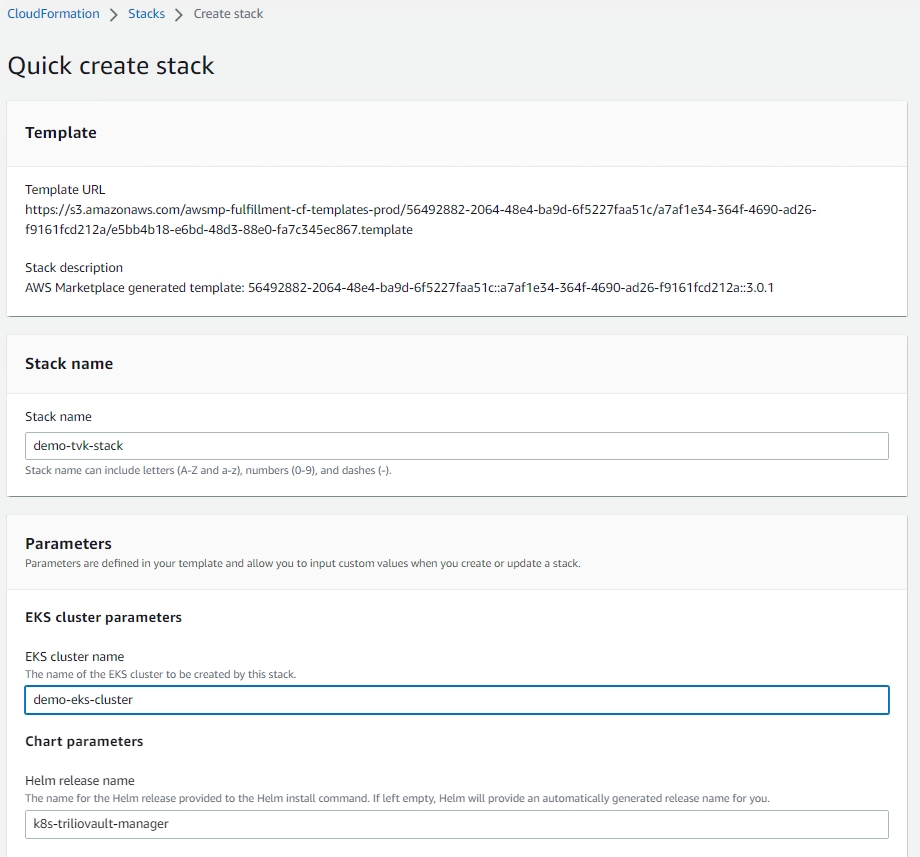Click the EKS cluster name input field

pos(456,700)
